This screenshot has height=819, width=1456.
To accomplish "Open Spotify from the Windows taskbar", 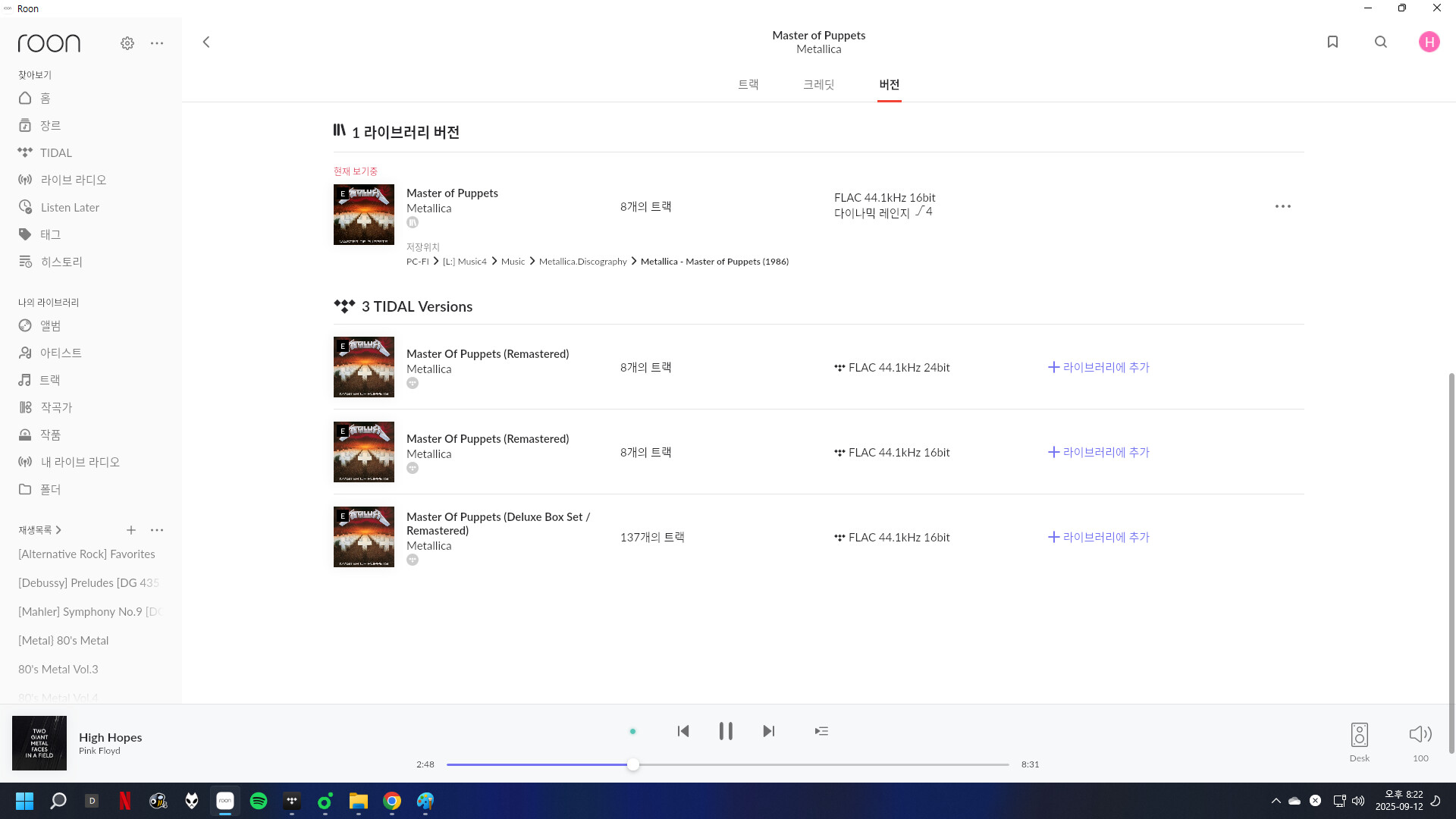I will pyautogui.click(x=259, y=801).
